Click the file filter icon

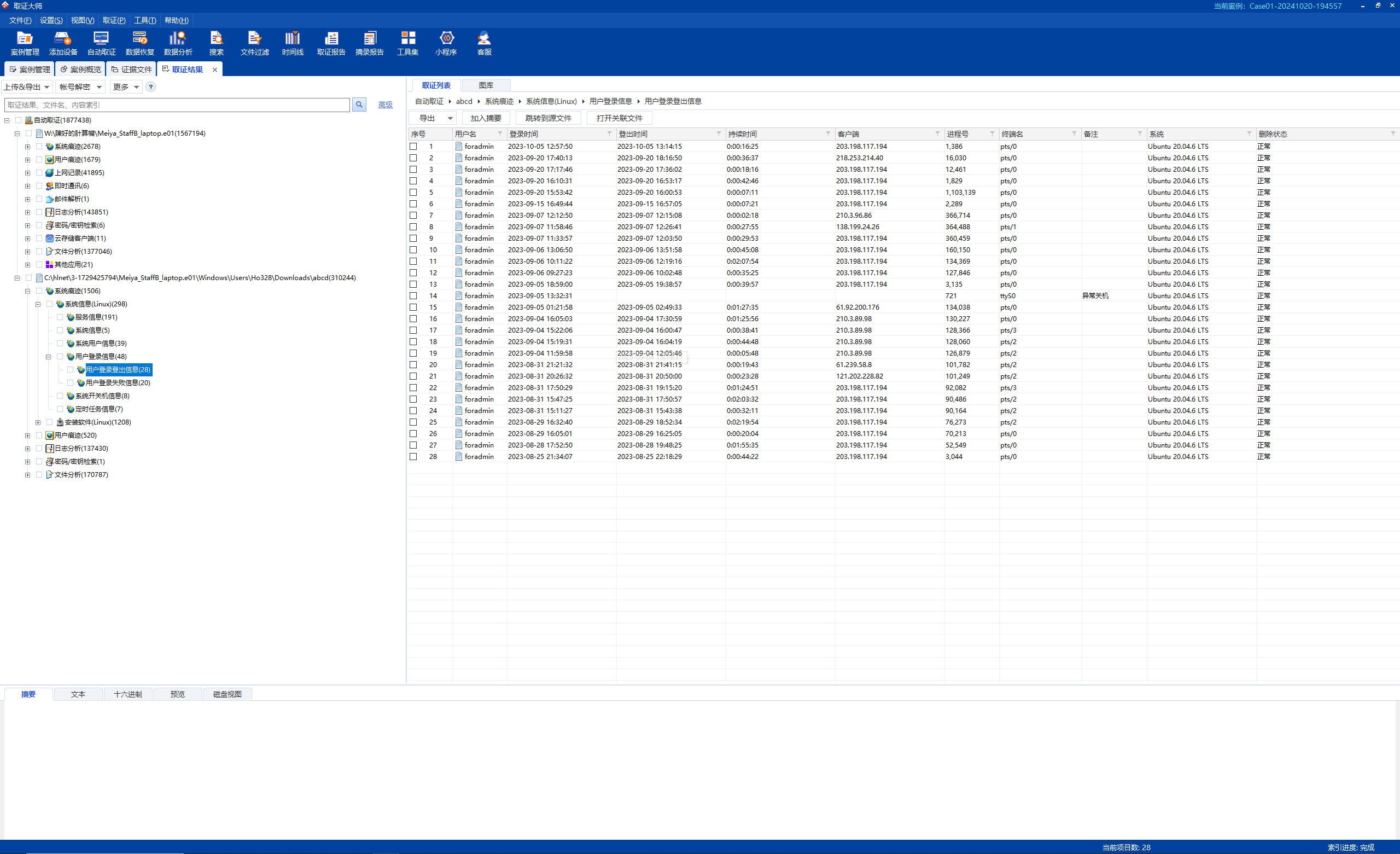[253, 44]
